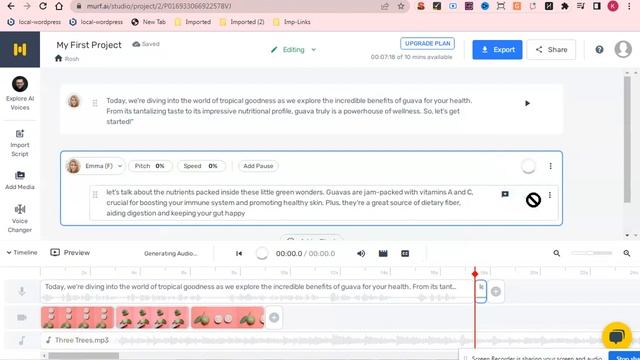This screenshot has width=640, height=360.
Task: Open the user profile avatar
Action: (623, 49)
